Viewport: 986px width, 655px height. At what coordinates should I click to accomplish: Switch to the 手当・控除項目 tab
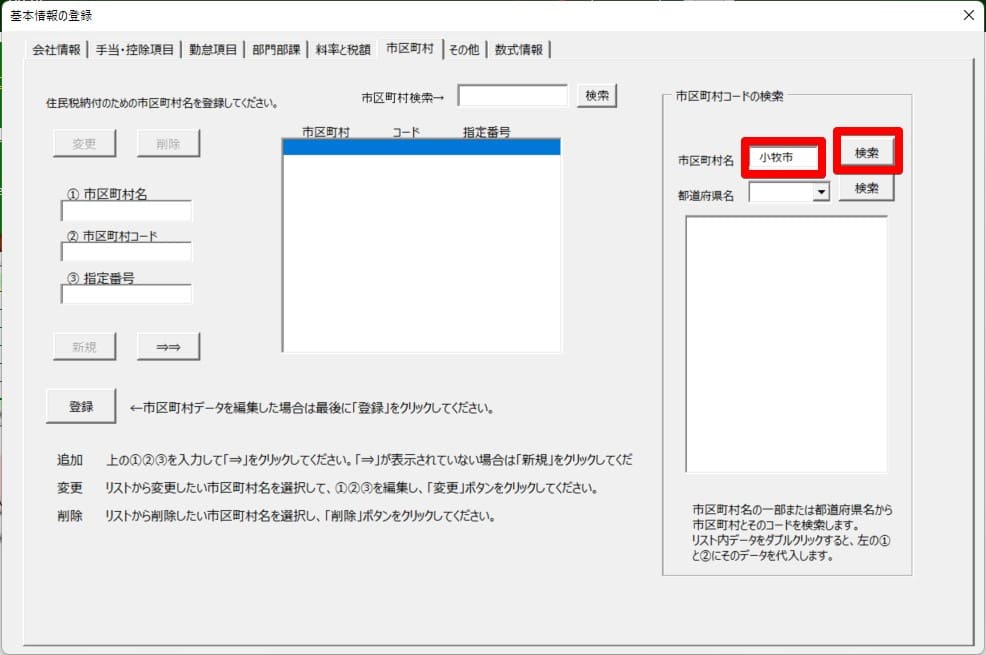(135, 49)
